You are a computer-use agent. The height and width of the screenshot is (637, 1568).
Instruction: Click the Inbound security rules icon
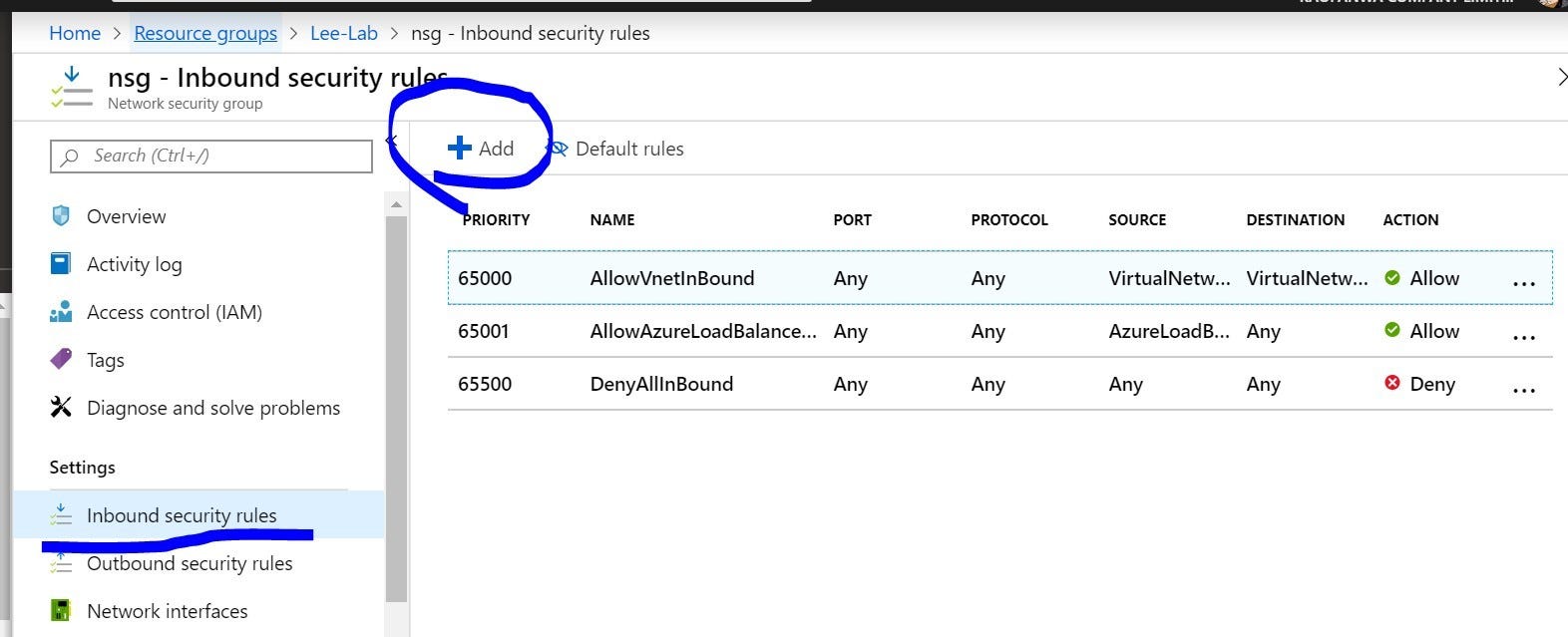pos(61,514)
